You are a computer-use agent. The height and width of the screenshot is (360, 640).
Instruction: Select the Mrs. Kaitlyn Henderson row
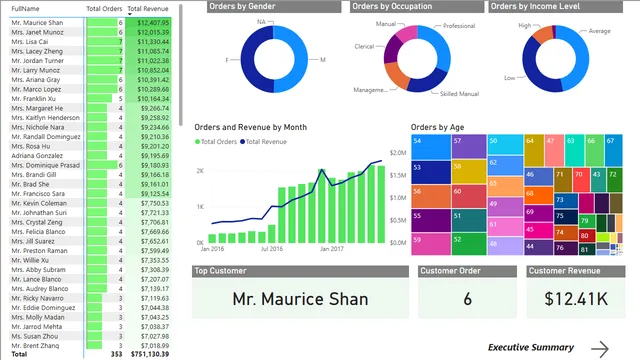(90, 118)
